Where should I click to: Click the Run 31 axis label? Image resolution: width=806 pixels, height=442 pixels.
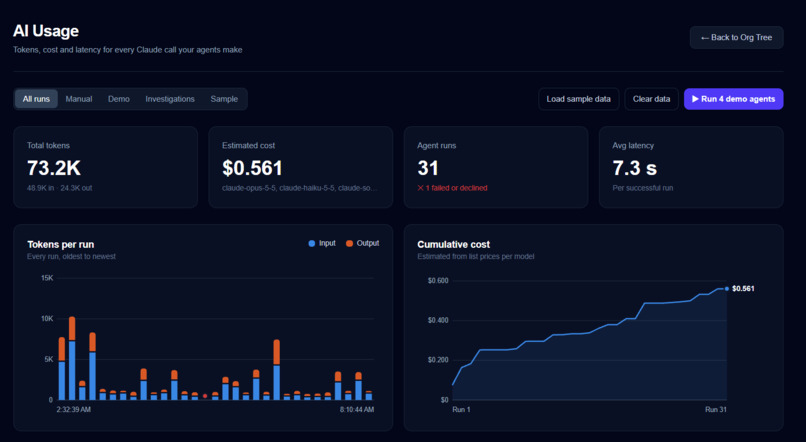click(716, 410)
